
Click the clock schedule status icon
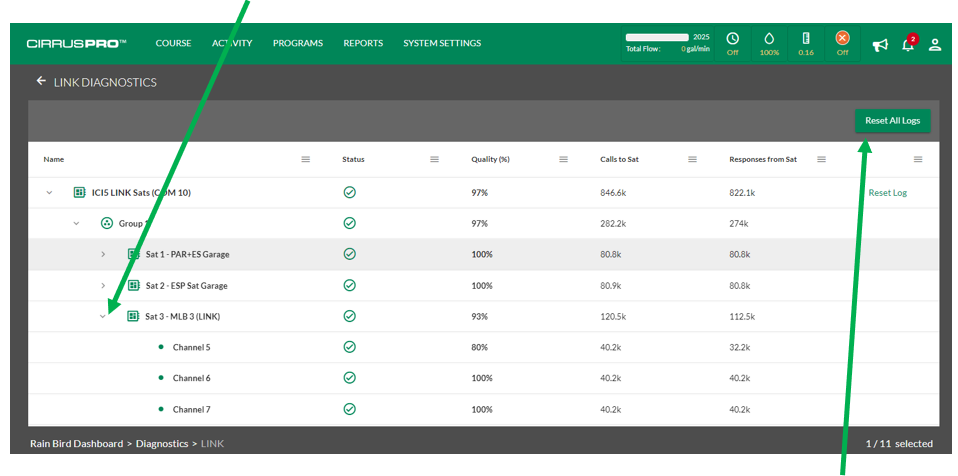click(733, 38)
